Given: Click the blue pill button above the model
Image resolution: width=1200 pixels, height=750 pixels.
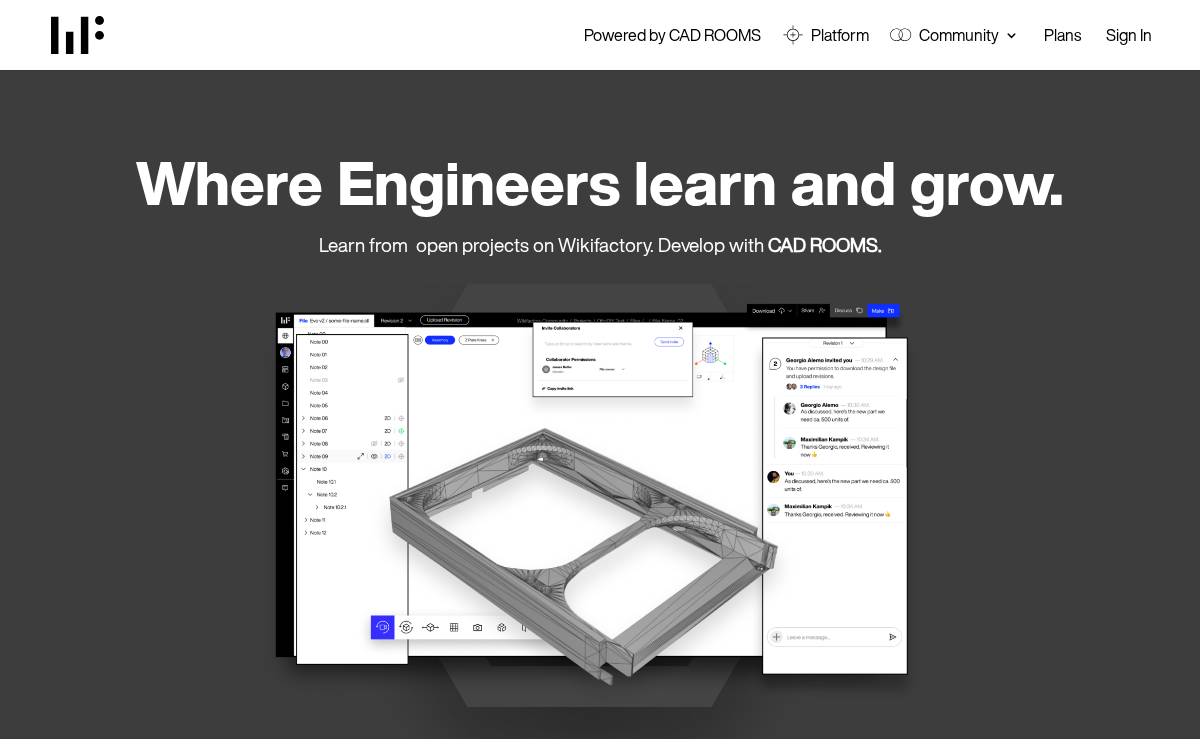Looking at the screenshot, I should 440,340.
